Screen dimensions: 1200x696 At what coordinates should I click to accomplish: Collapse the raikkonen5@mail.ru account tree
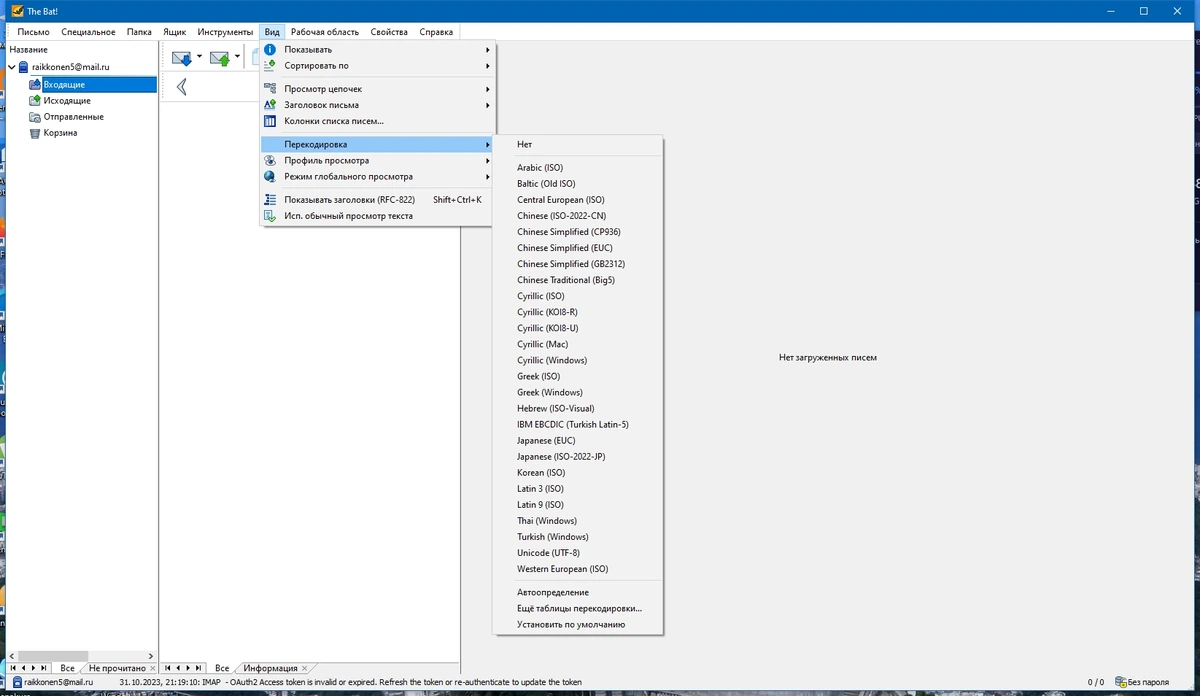pyautogui.click(x=11, y=67)
